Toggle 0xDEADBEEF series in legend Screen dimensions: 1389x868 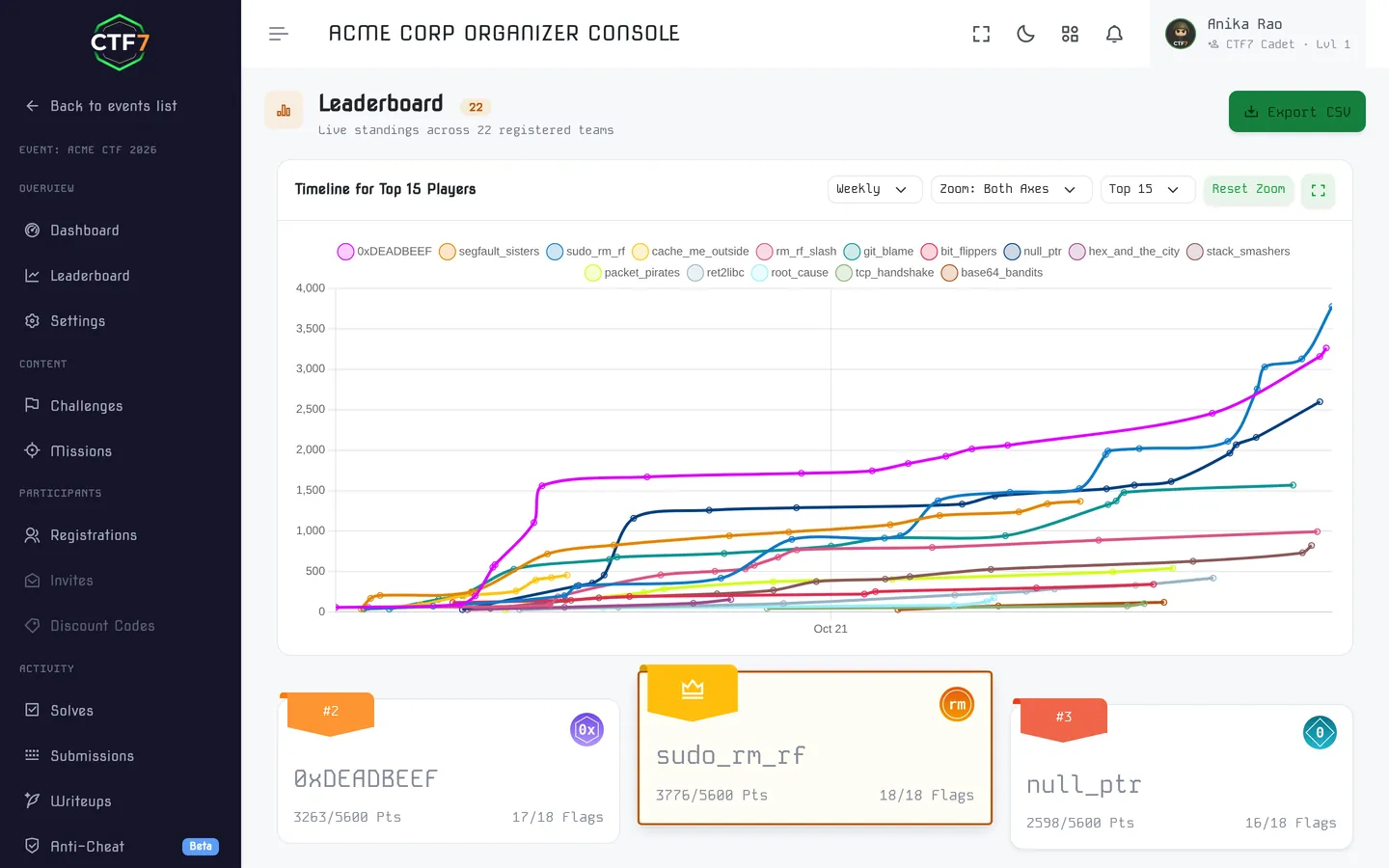click(x=385, y=252)
